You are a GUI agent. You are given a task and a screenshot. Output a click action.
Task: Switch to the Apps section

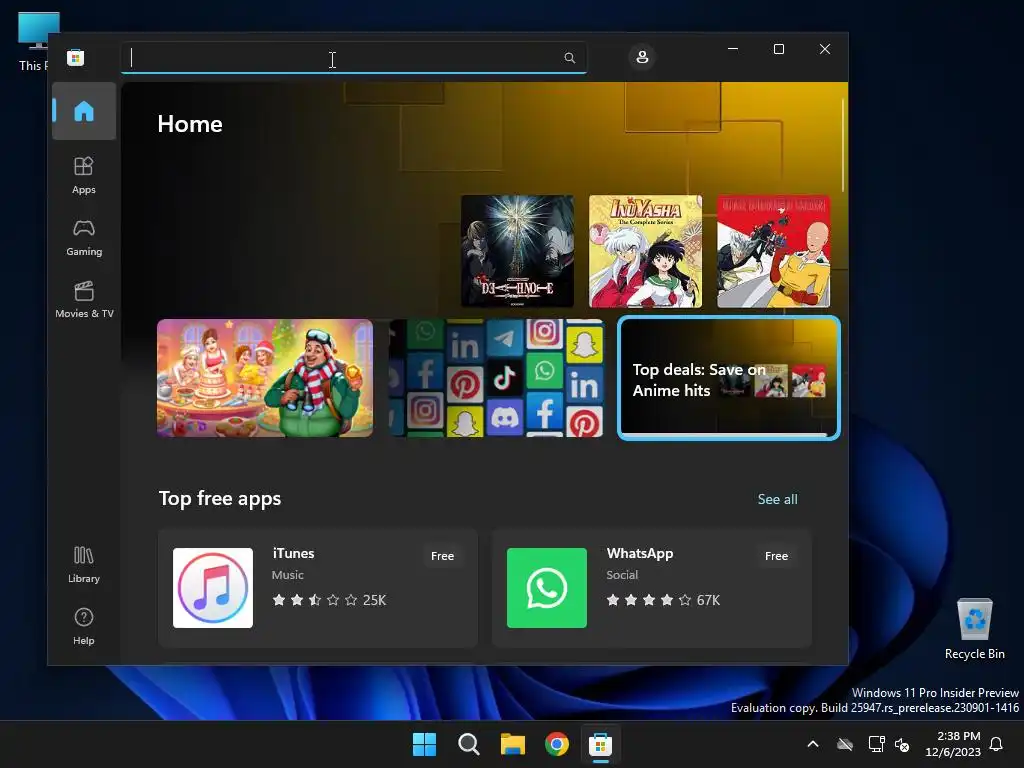coord(84,175)
